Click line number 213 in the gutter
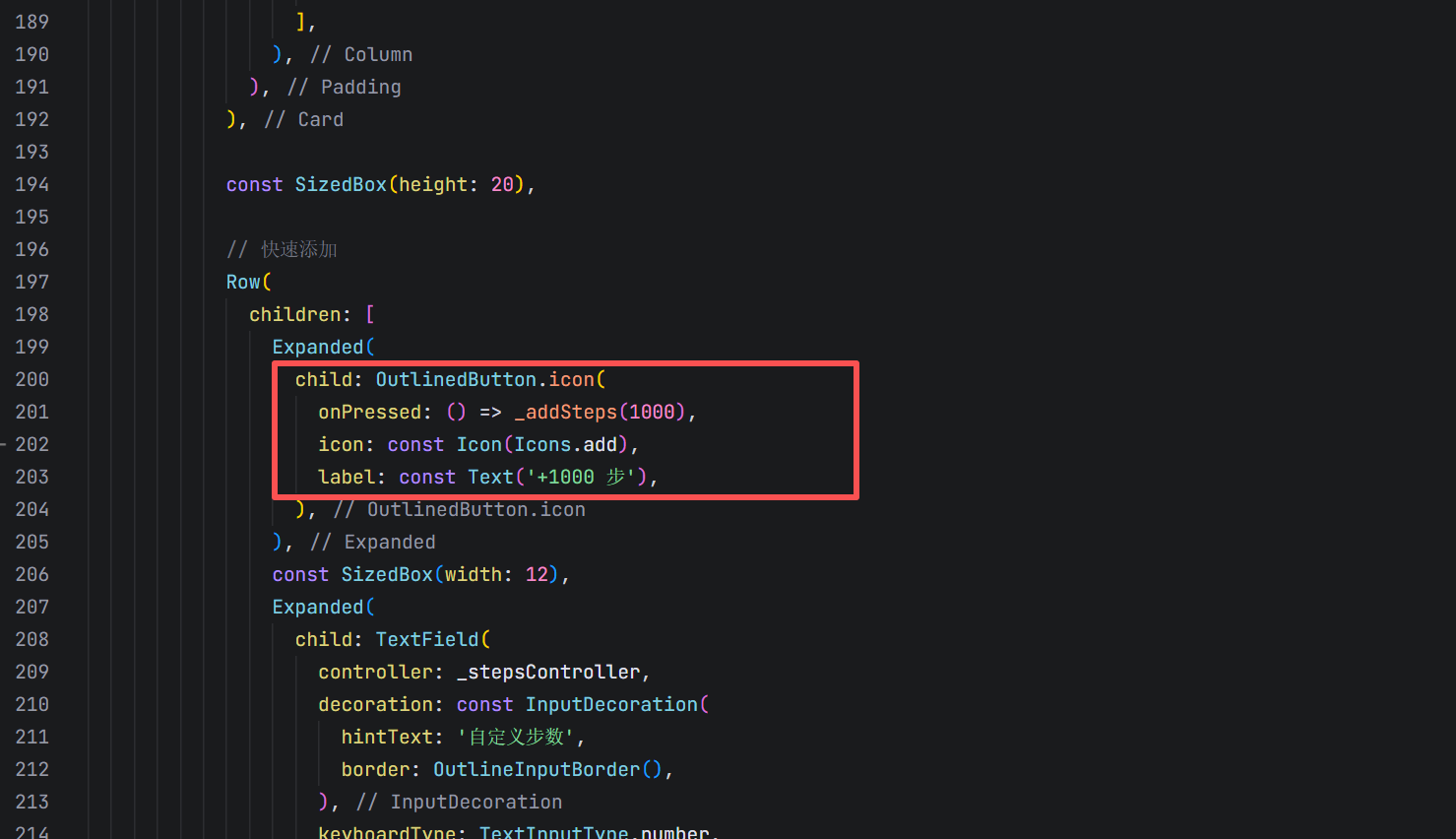The image size is (1456, 839). coord(32,802)
